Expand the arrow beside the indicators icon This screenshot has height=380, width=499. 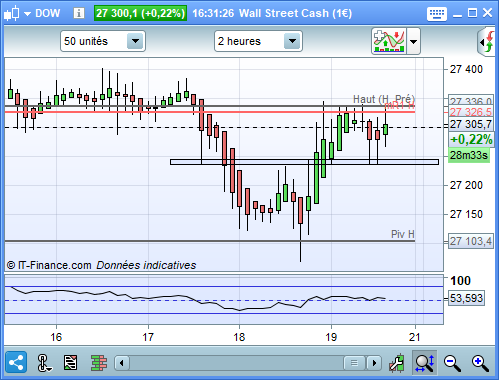[x=413, y=42]
